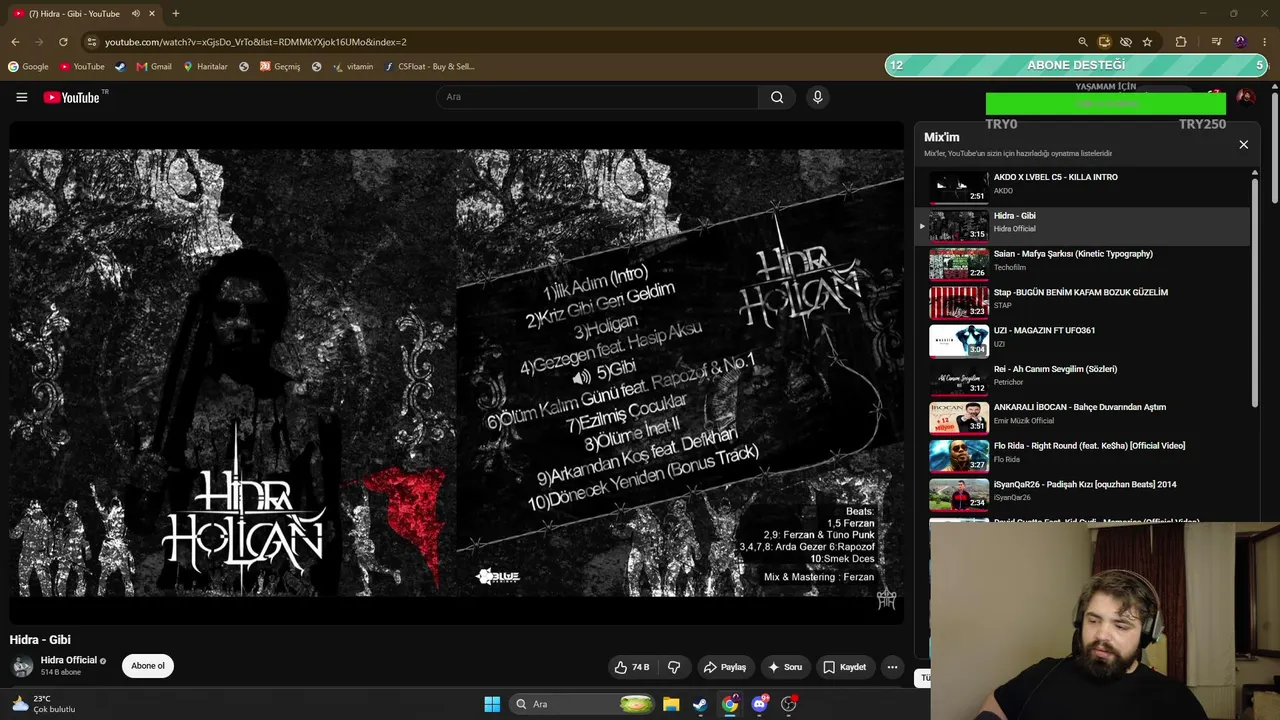Open the address bar zoom magnifier icon
Image resolution: width=1280 pixels, height=720 pixels.
pyautogui.click(x=1082, y=42)
